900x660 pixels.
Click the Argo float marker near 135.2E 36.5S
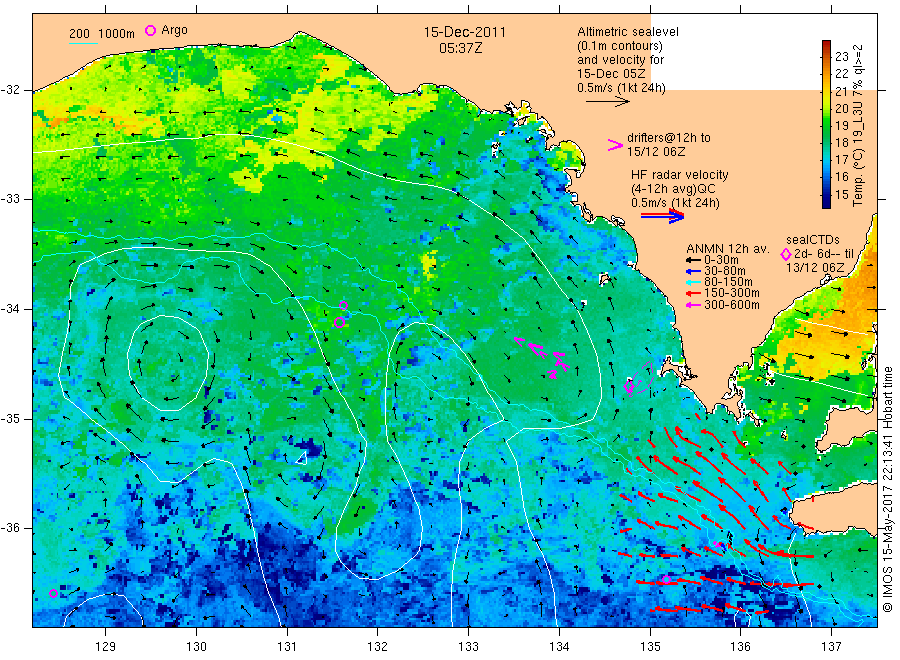tap(666, 580)
